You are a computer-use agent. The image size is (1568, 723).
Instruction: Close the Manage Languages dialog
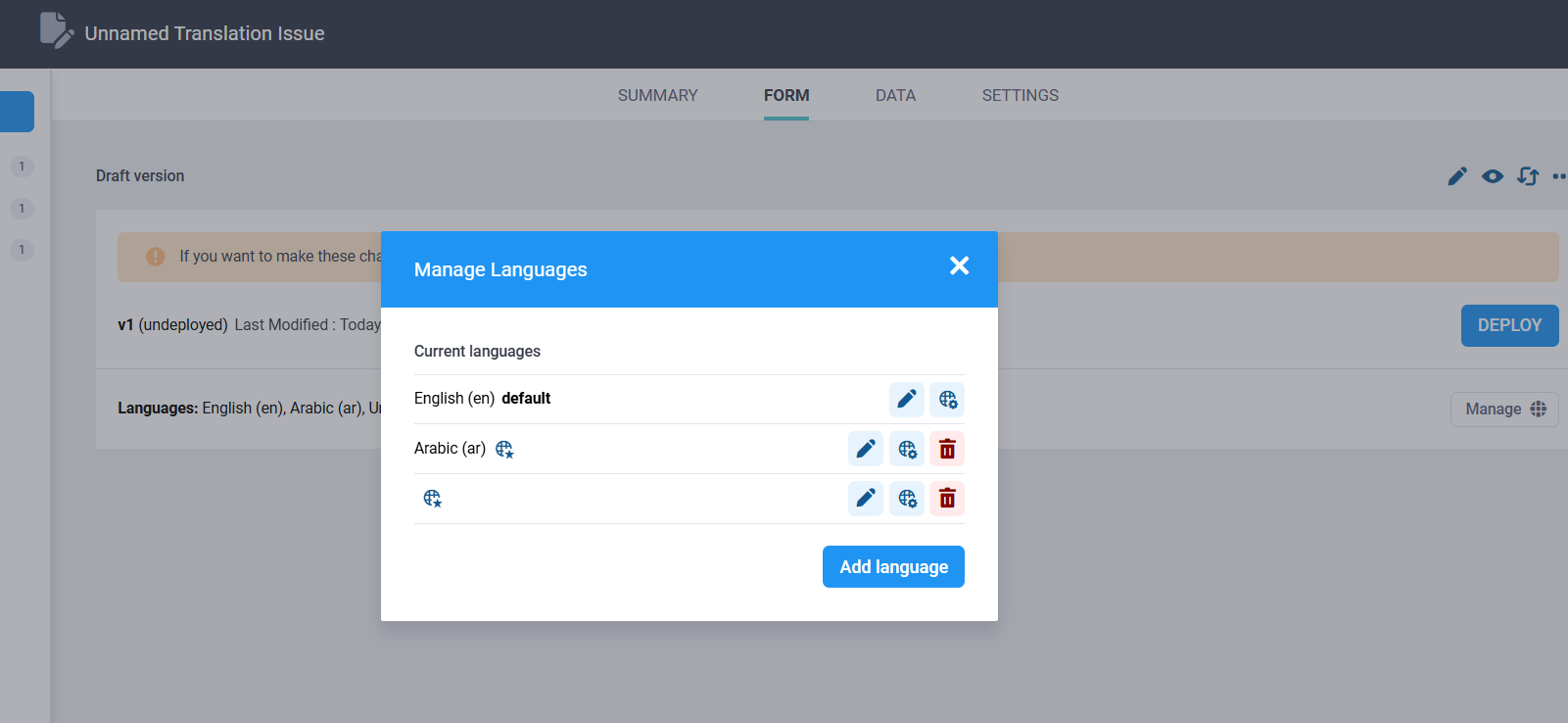point(959,265)
